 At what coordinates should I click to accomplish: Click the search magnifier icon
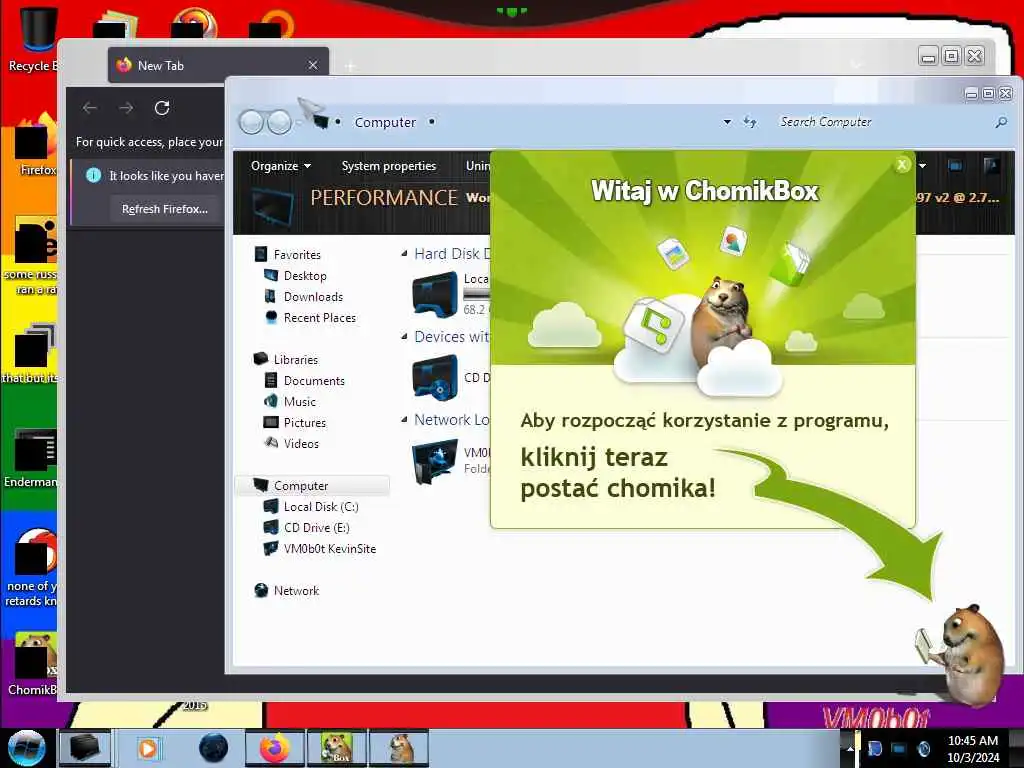click(x=1000, y=122)
